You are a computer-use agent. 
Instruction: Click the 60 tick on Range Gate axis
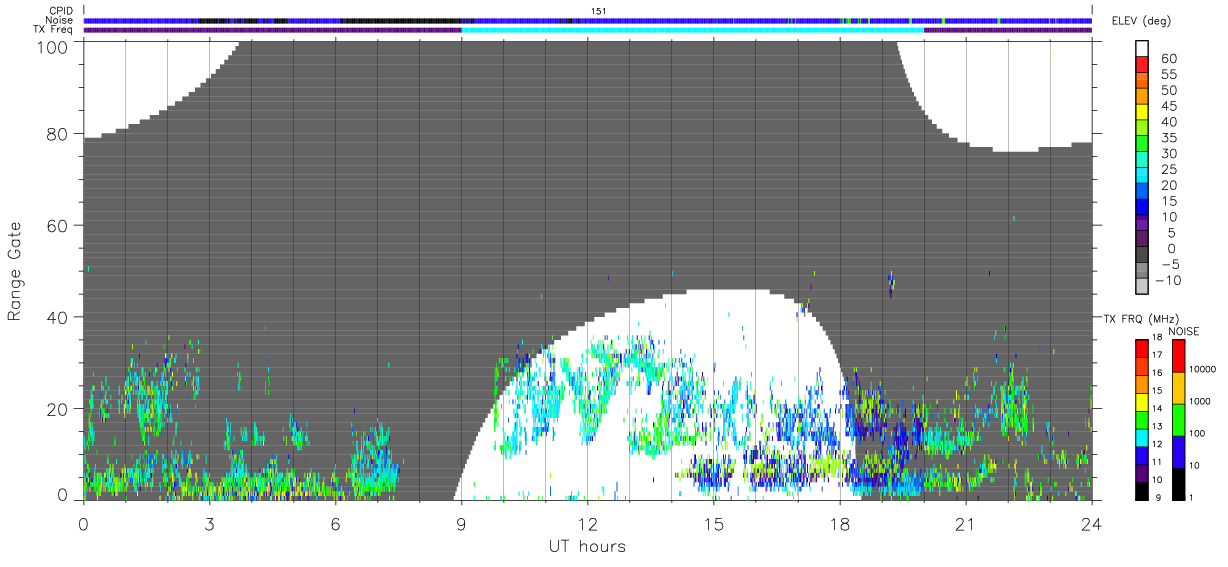tap(58, 226)
